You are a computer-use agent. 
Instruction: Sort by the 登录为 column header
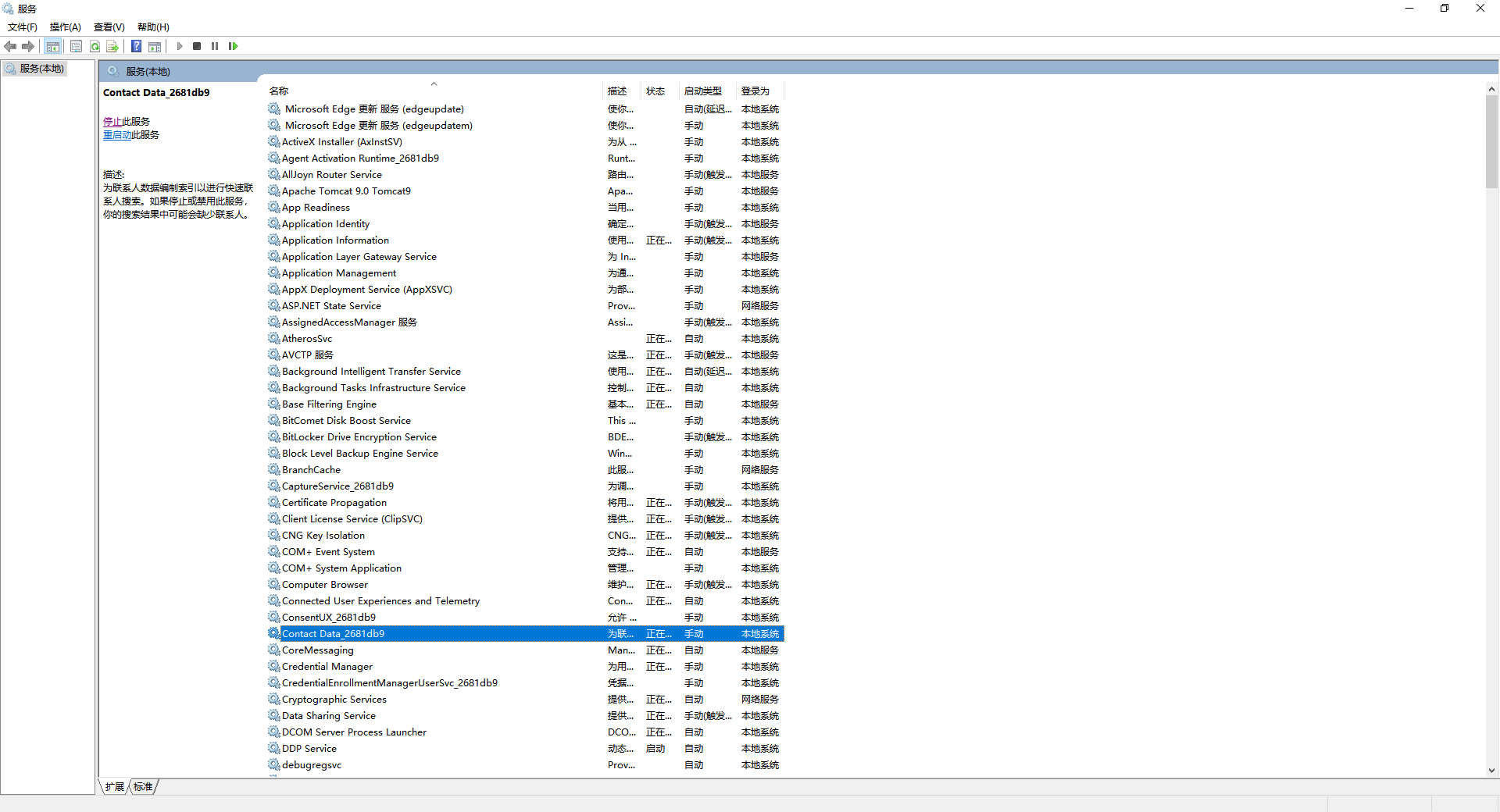pyautogui.click(x=760, y=91)
